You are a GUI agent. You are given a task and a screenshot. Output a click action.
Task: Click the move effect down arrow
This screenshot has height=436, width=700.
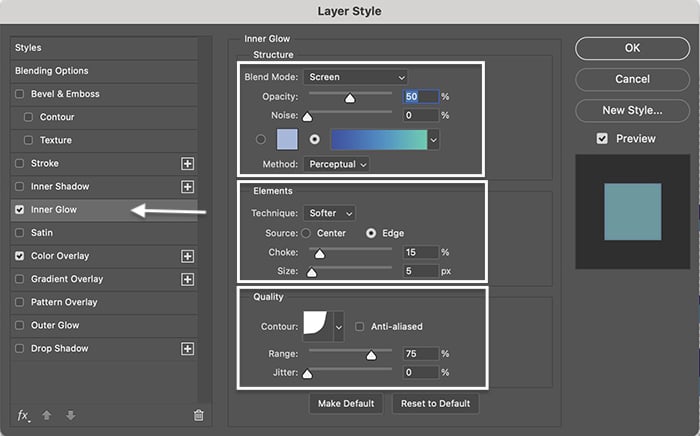pyautogui.click(x=71, y=415)
